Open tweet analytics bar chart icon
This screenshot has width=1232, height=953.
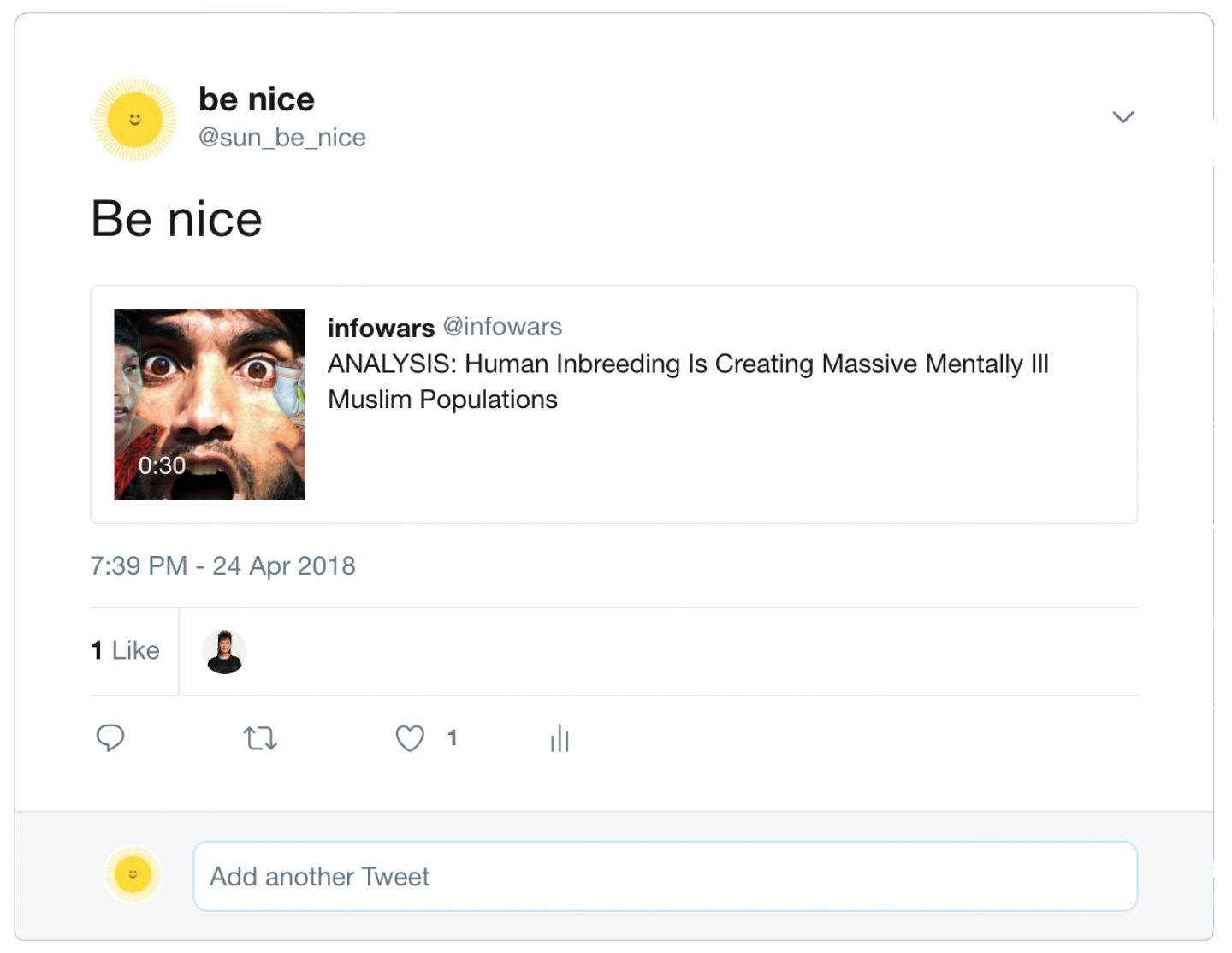coord(560,738)
